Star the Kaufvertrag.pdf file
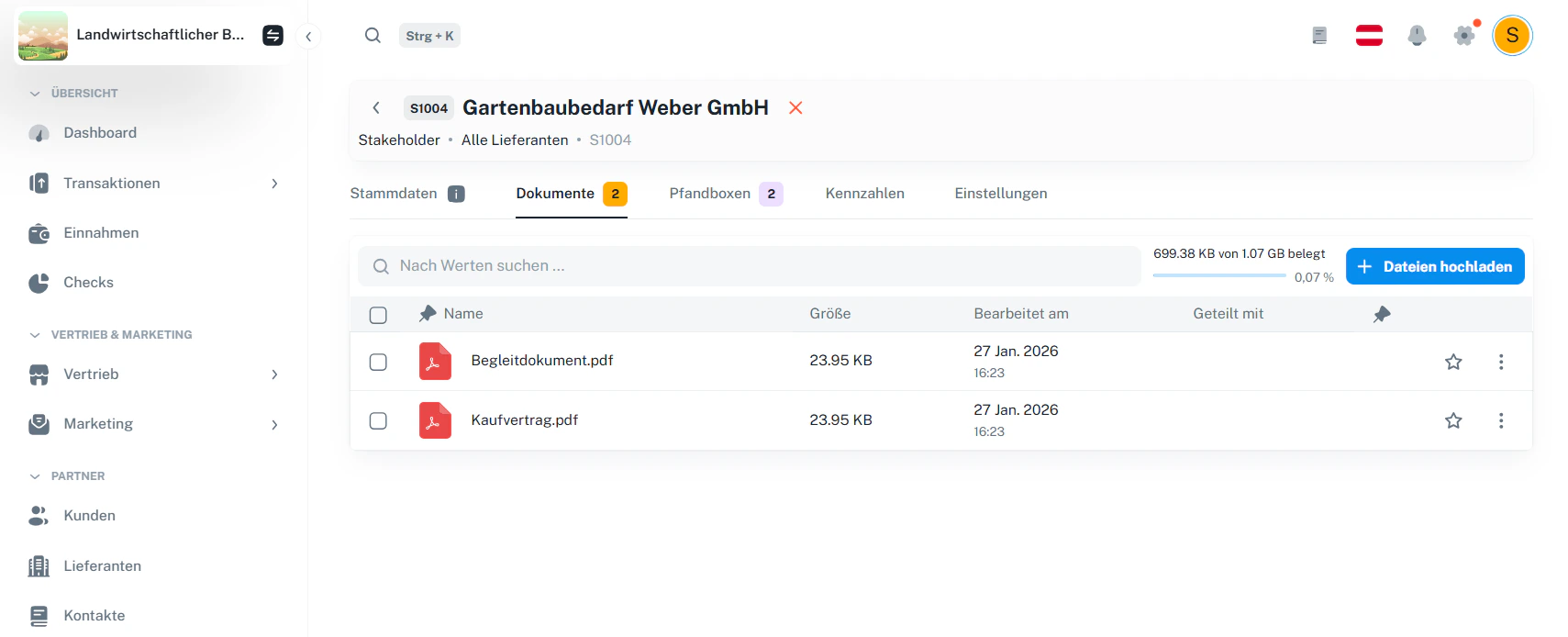The height and width of the screenshot is (637, 1568). point(1453,420)
